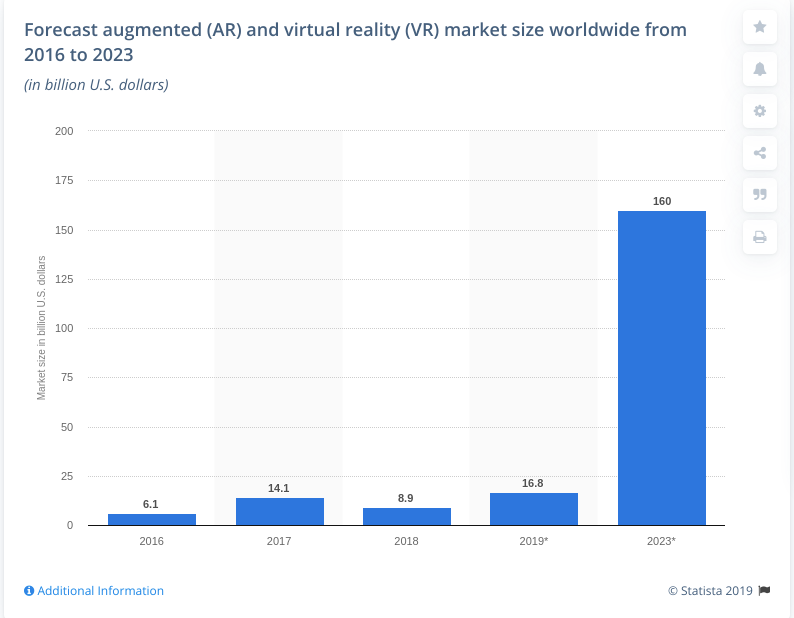Click the 50 y-axis tick label
The image size is (794, 618).
(x=67, y=427)
